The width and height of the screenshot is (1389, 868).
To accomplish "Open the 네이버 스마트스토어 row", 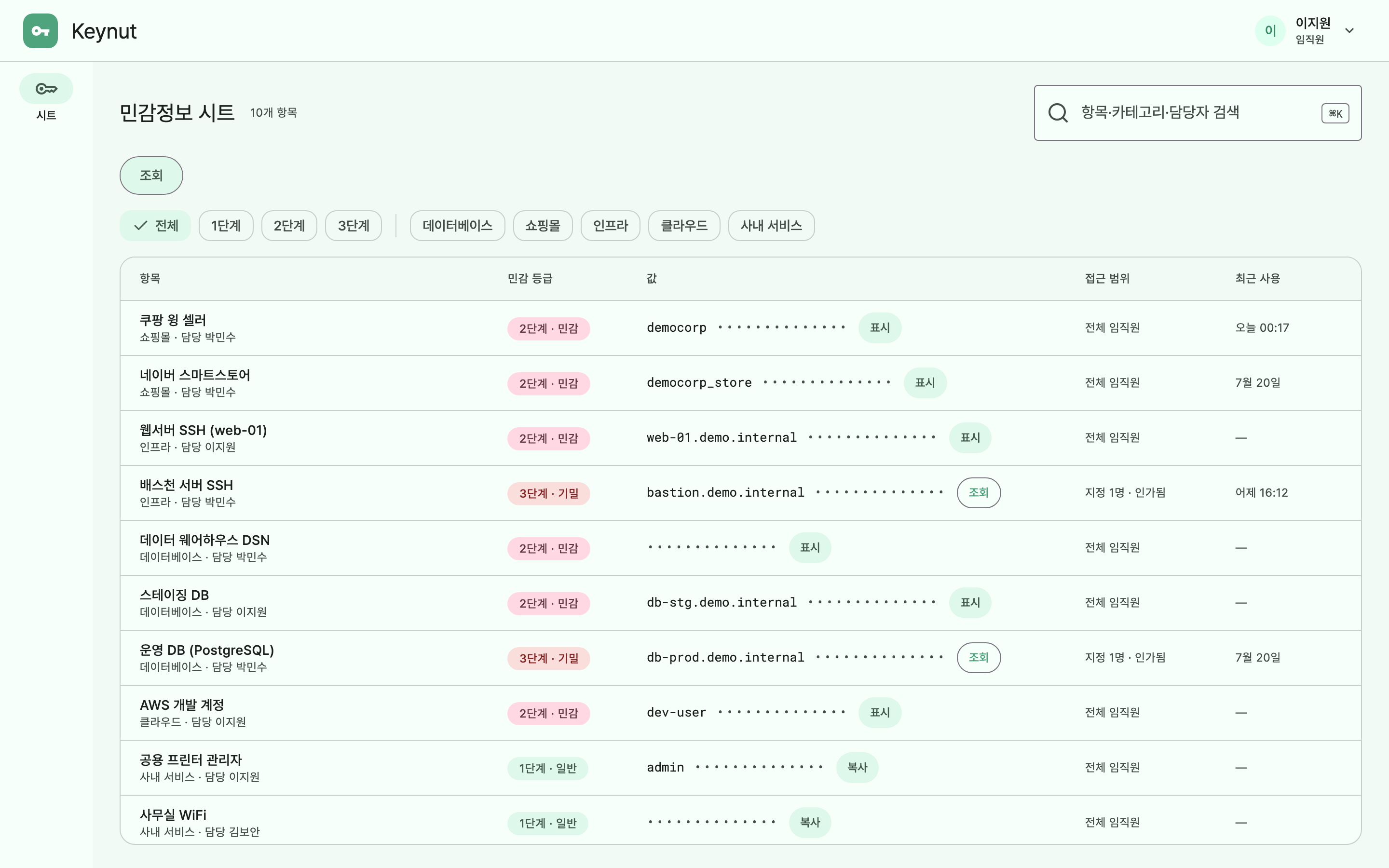I will (x=740, y=383).
